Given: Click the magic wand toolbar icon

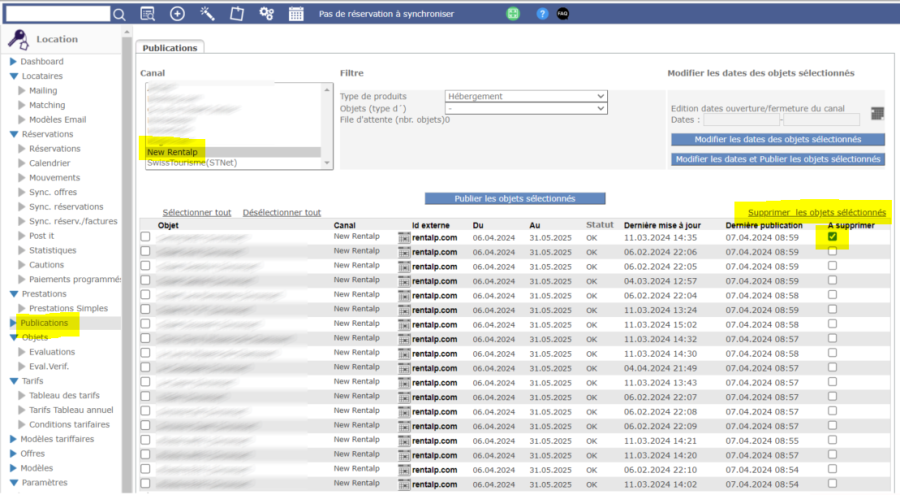Looking at the screenshot, I should pos(207,14).
